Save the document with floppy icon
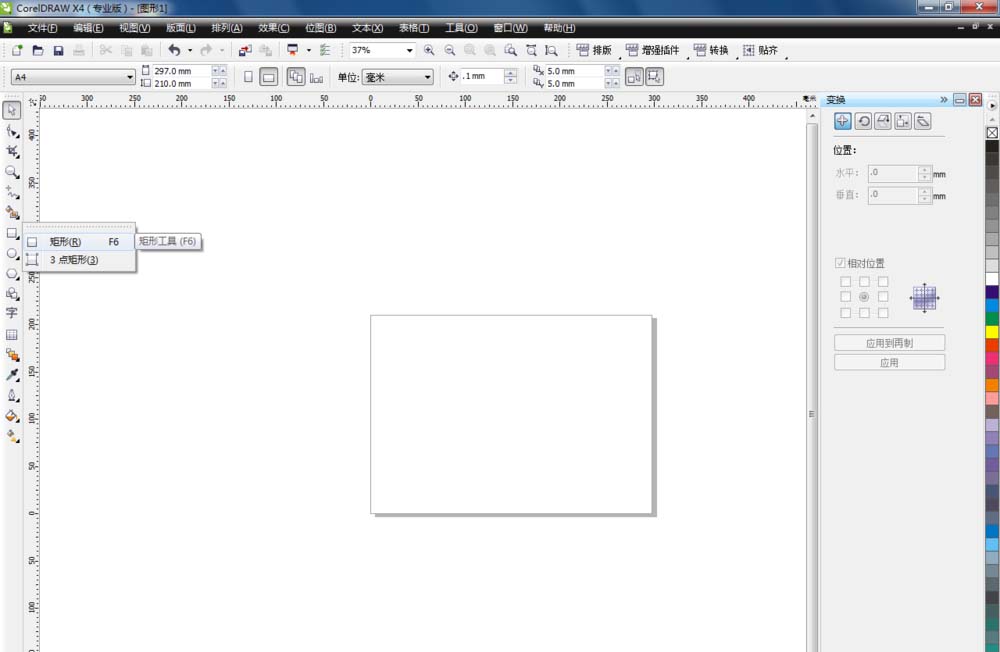 click(x=58, y=50)
